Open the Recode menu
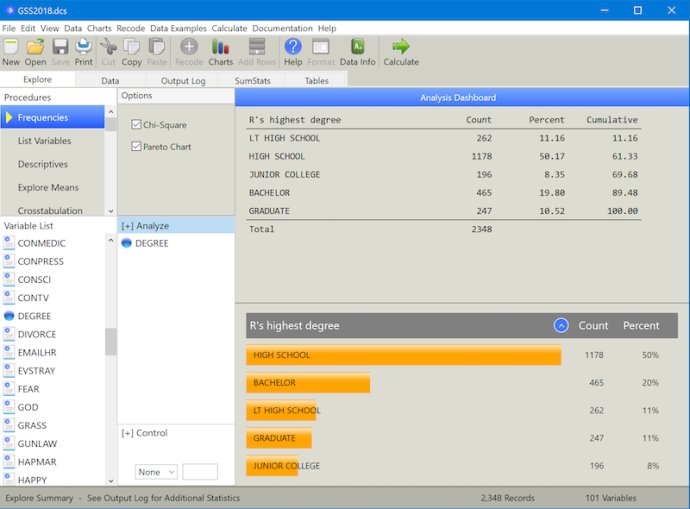The image size is (690, 509). (x=131, y=28)
